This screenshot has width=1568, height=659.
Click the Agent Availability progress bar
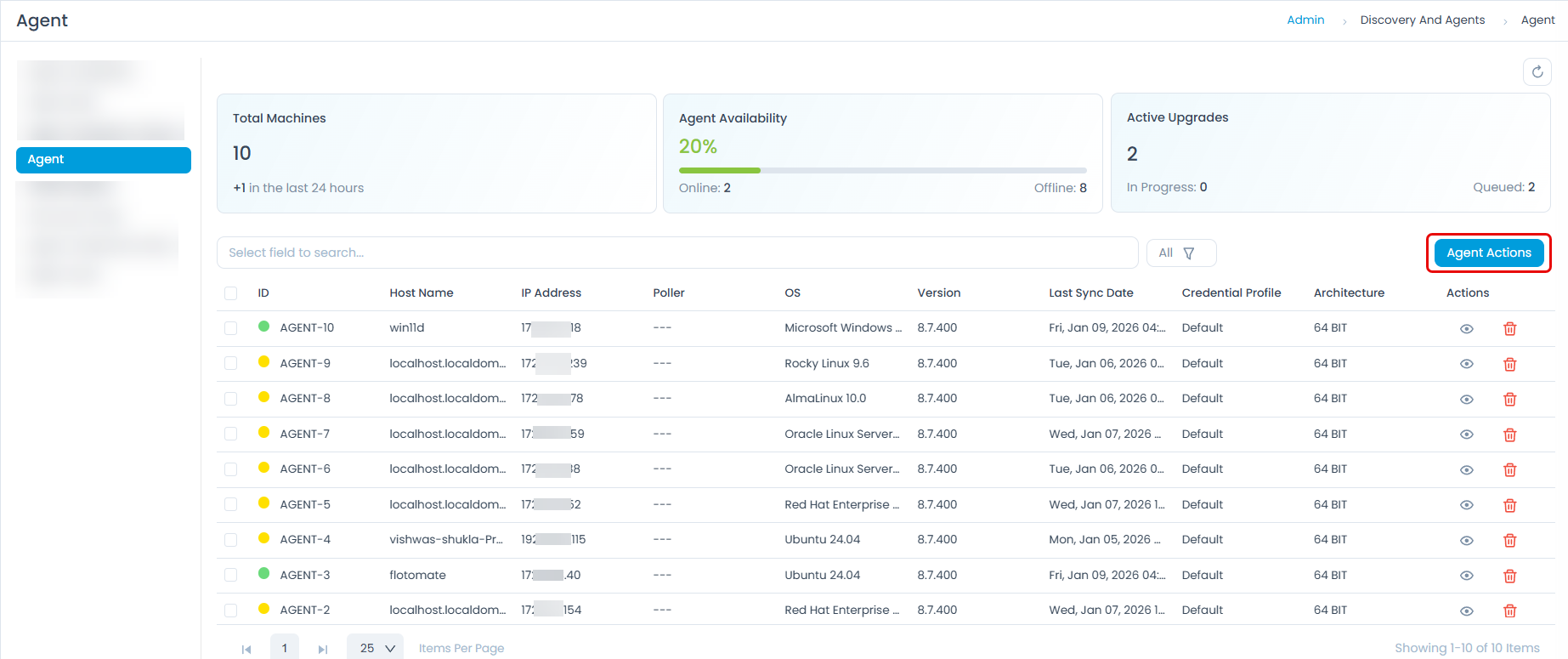tap(882, 171)
